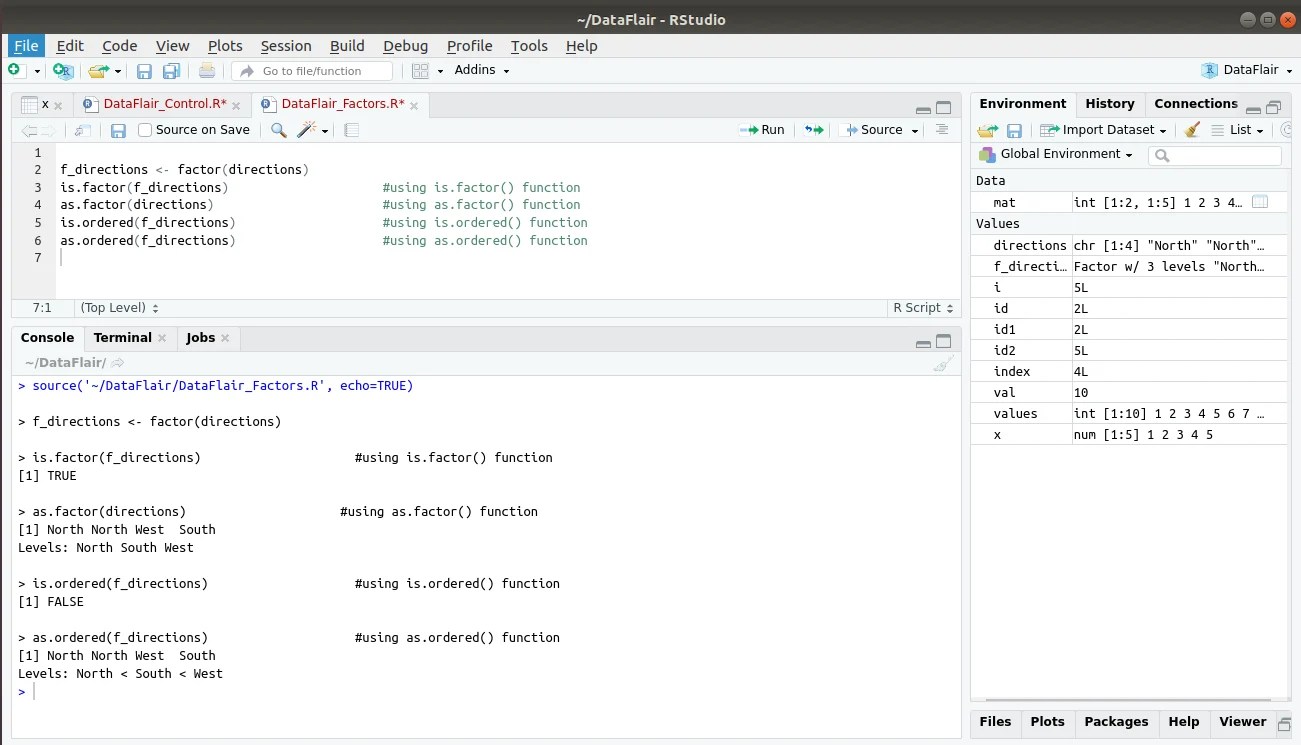
Task: Print the current file using the printer icon
Action: pos(207,70)
